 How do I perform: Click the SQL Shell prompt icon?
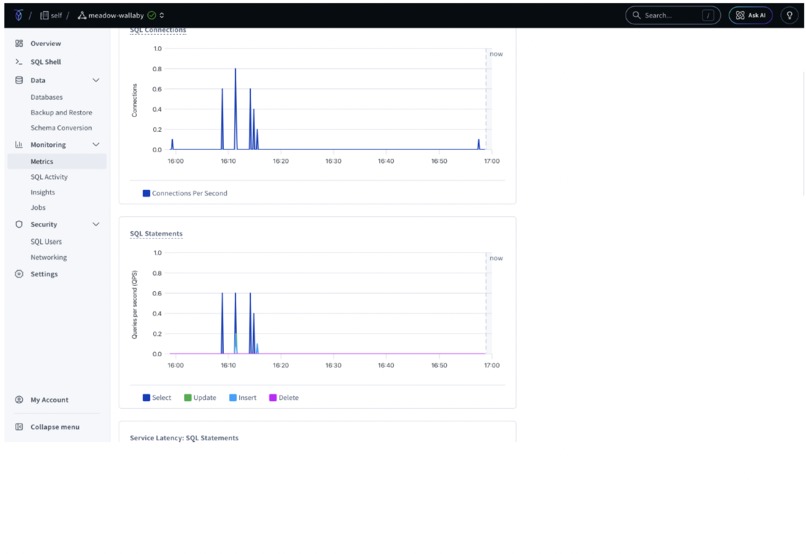coord(19,62)
